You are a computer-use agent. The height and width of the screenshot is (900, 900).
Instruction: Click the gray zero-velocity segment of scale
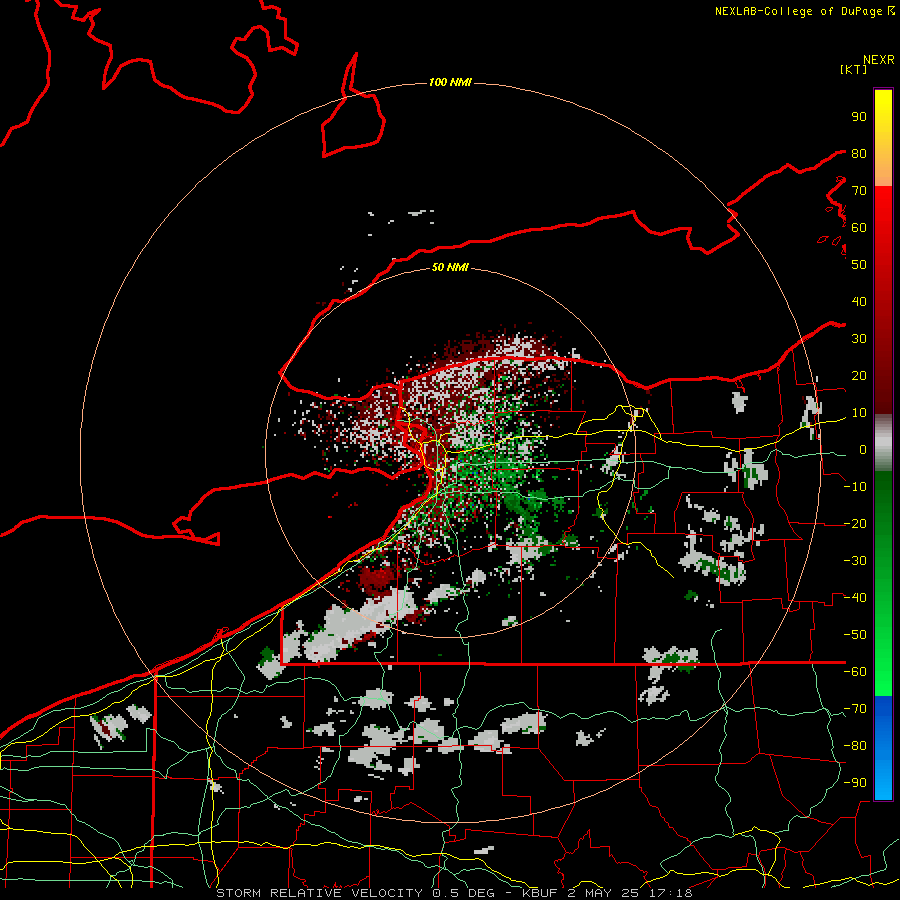click(883, 443)
